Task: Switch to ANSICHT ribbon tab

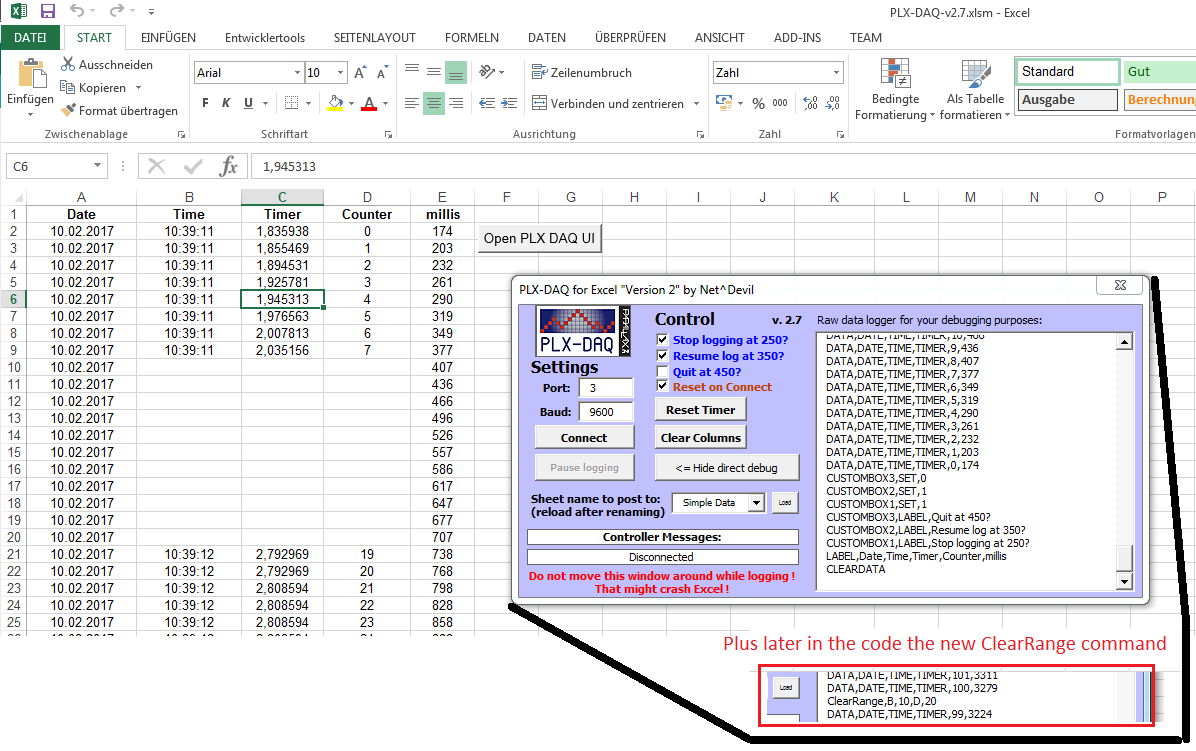Action: pos(719,37)
